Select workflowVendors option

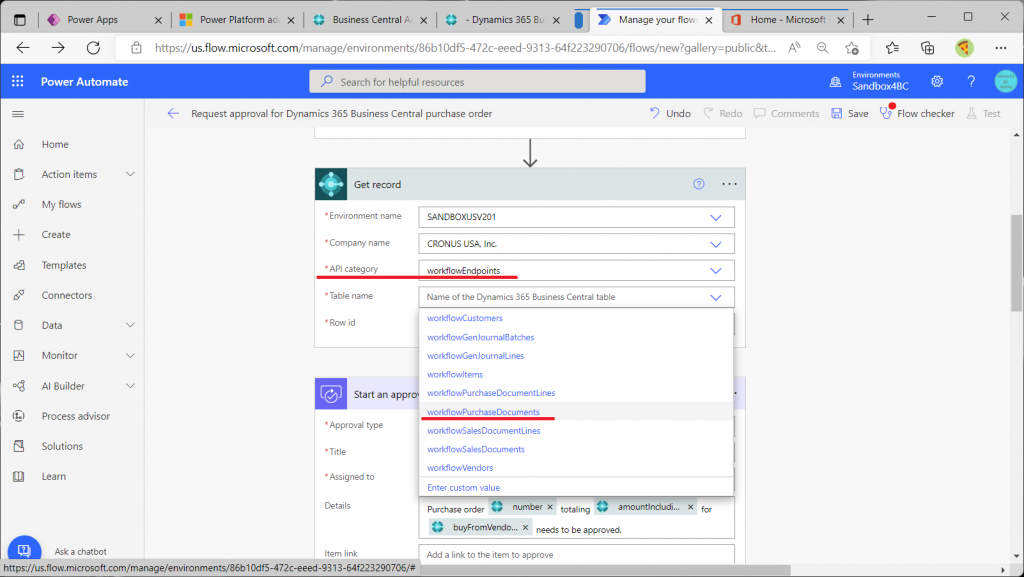coord(576,468)
